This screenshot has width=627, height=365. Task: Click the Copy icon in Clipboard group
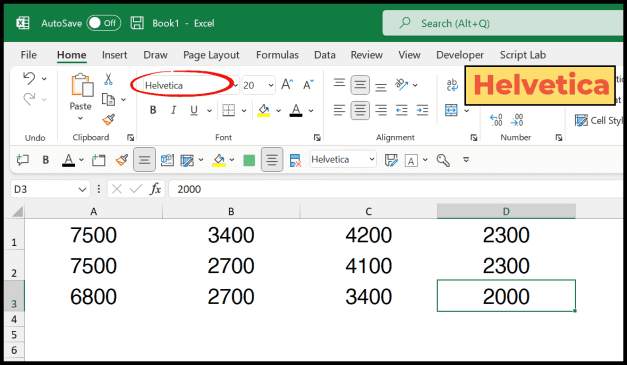[x=108, y=99]
